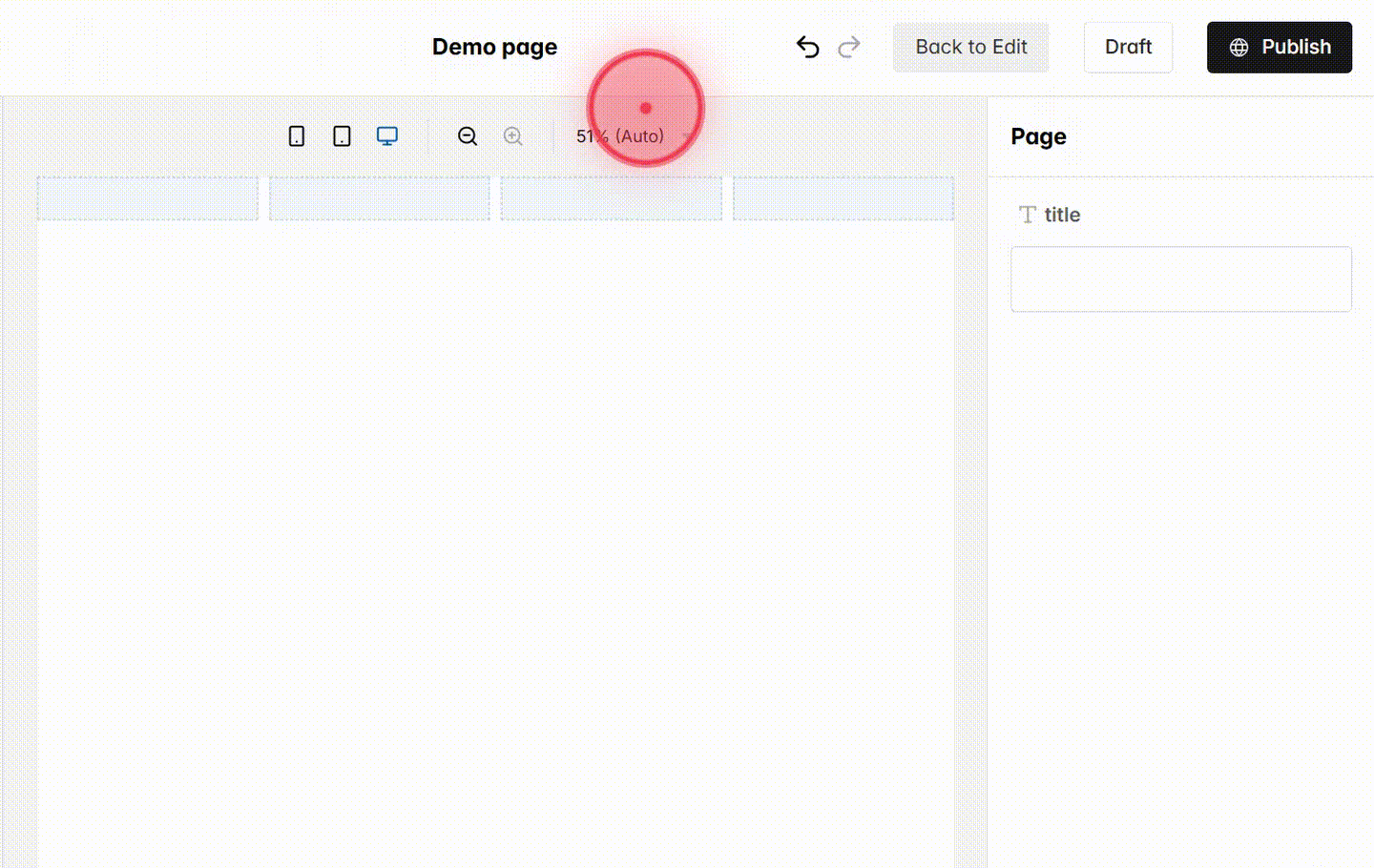The height and width of the screenshot is (868, 1374).
Task: Click the Demo page title text
Action: (x=494, y=46)
